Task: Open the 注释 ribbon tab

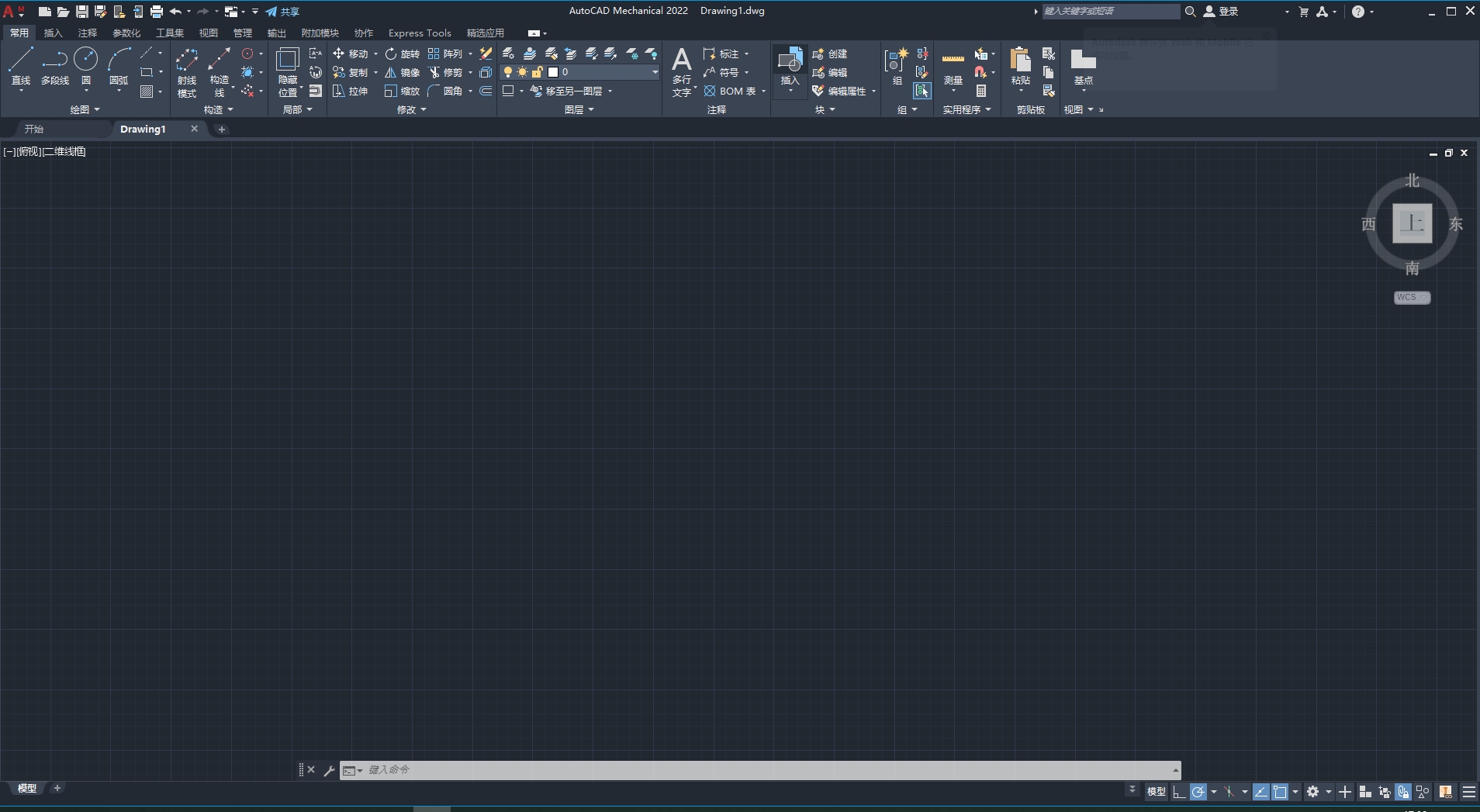Action: click(88, 33)
